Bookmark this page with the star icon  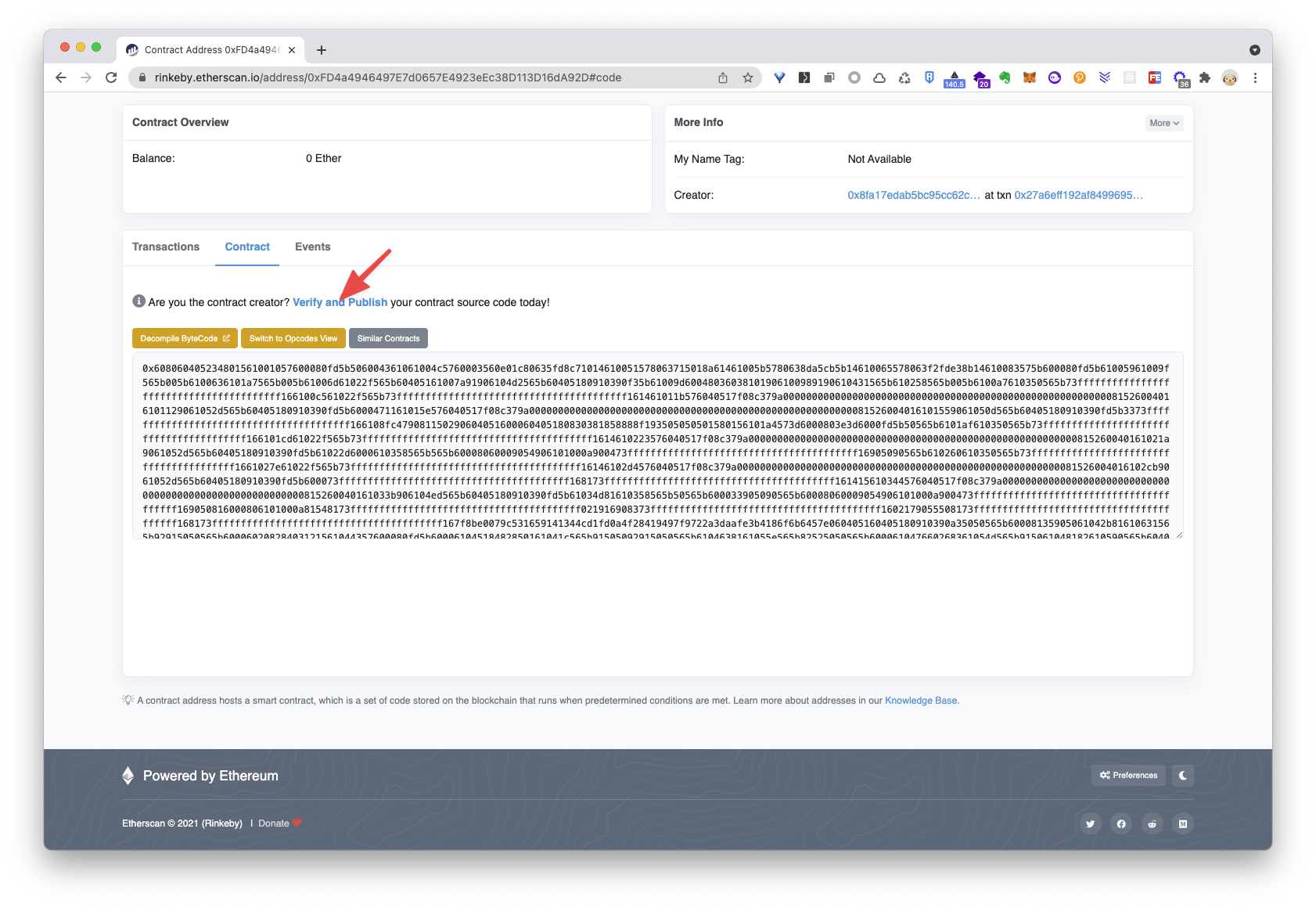click(x=748, y=77)
